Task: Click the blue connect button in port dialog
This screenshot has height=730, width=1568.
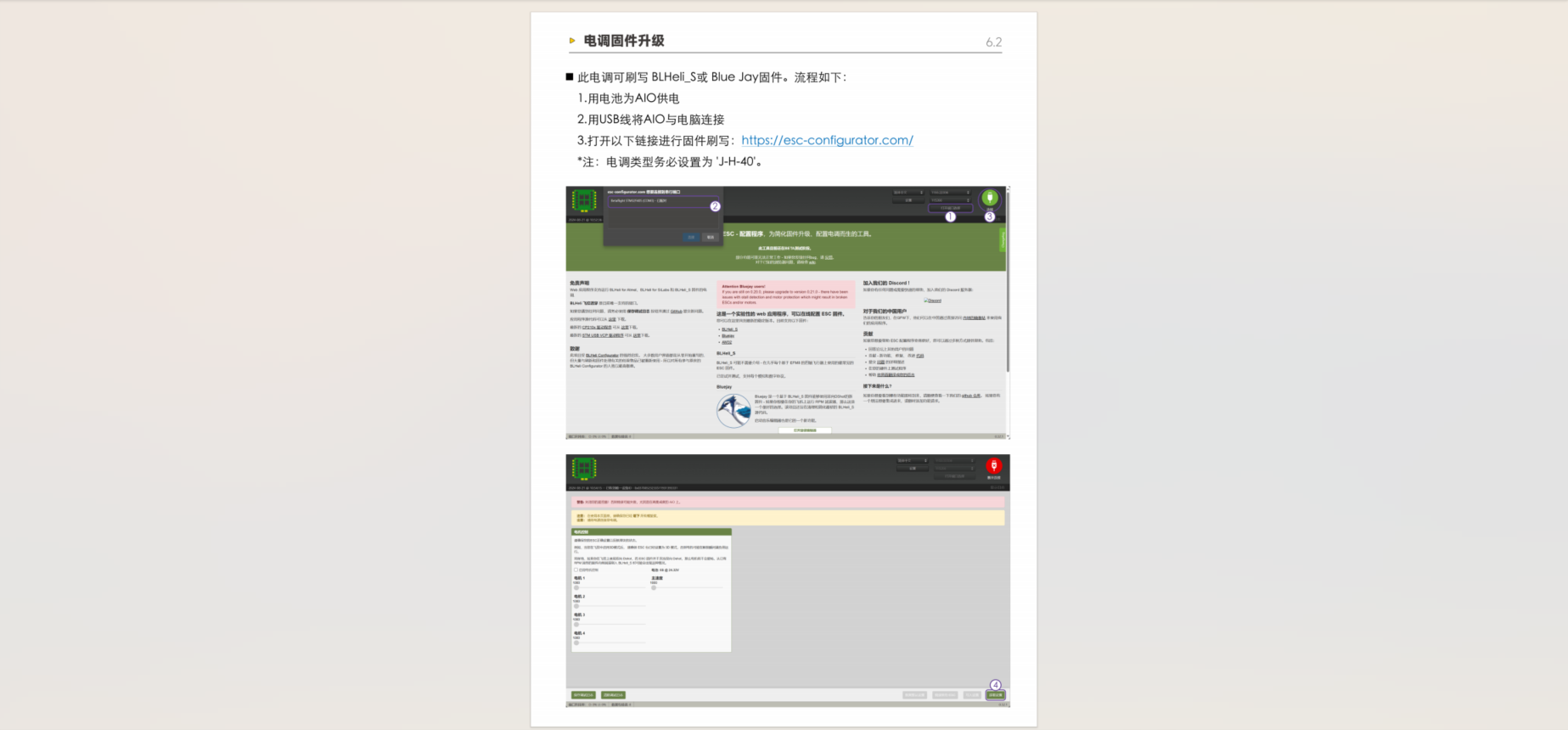Action: point(691,237)
